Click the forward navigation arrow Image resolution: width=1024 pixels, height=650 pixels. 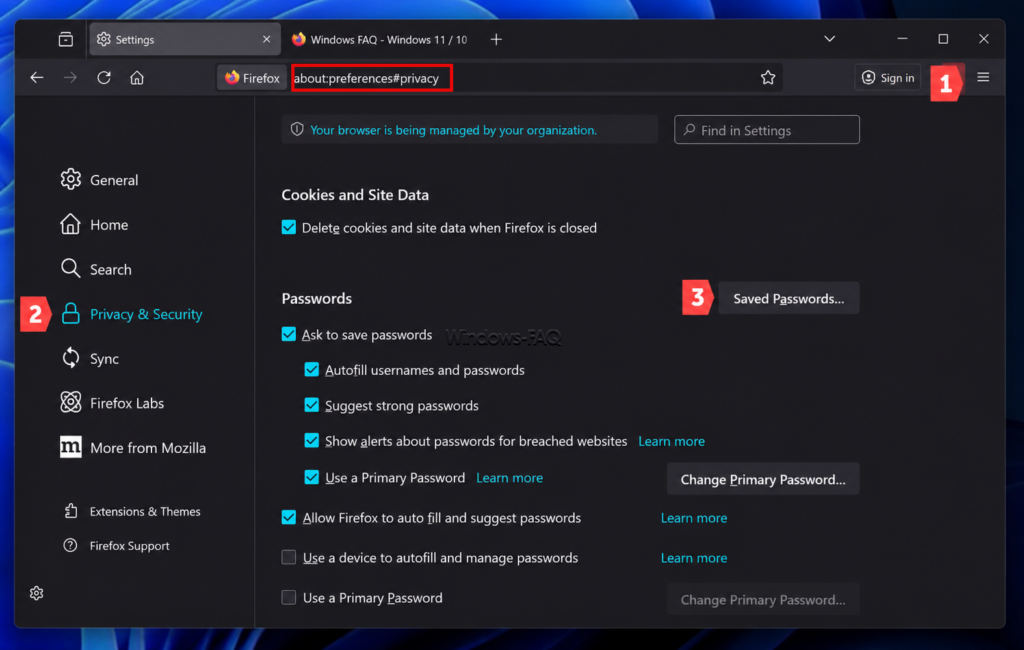(x=70, y=78)
